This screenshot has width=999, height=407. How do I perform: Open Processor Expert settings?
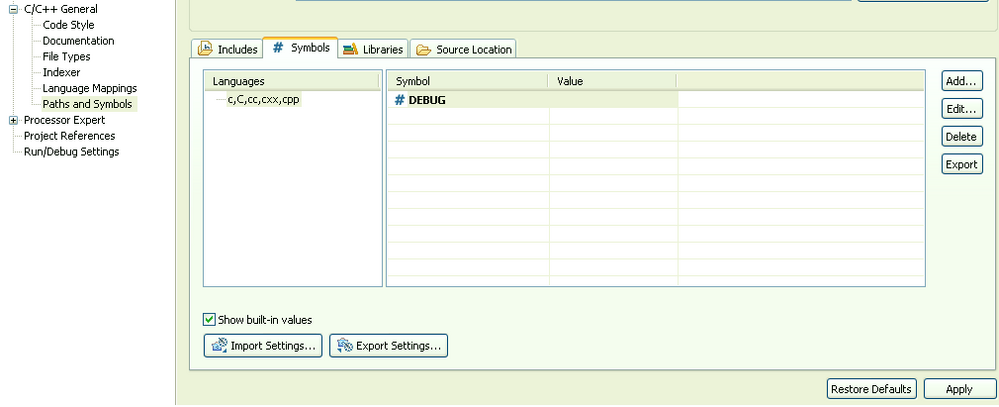tap(64, 120)
